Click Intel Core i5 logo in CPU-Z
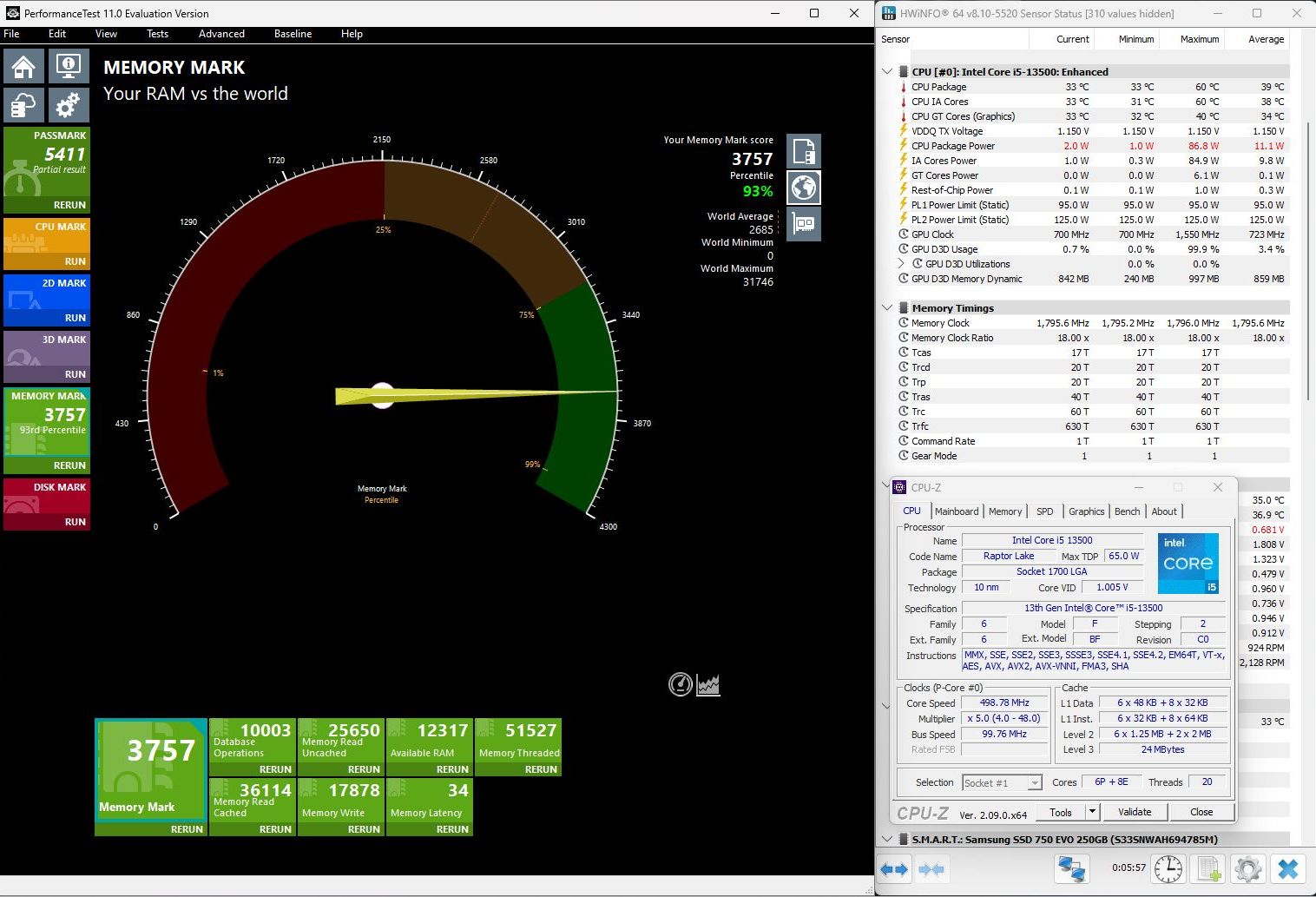Screen dimensions: 1316x897 tap(1188, 564)
